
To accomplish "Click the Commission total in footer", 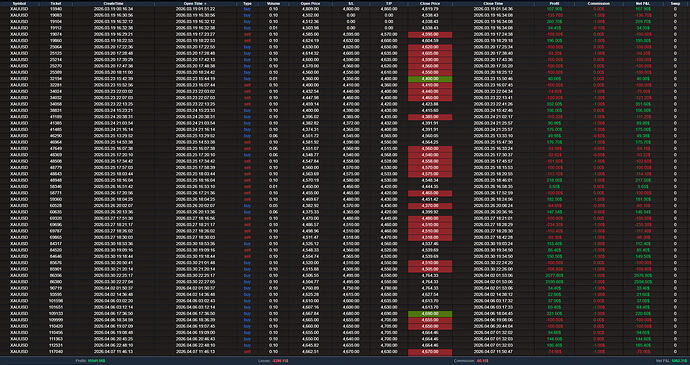I will click(x=471, y=361).
